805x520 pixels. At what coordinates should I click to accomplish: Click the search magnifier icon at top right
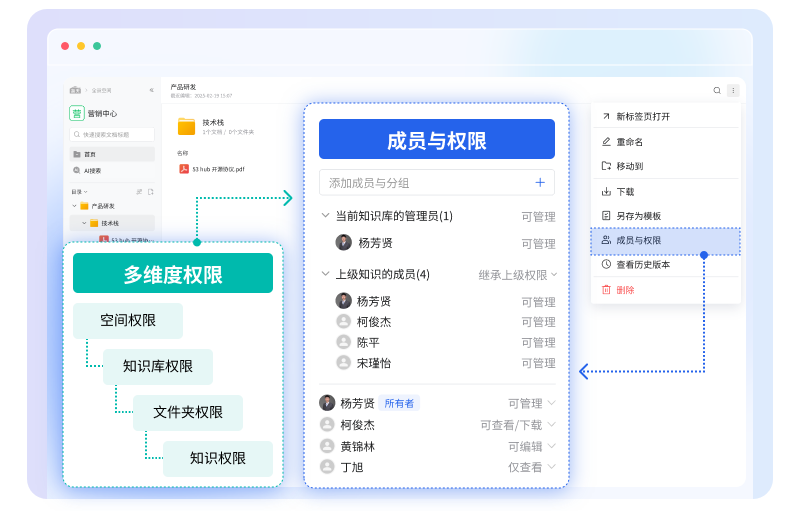pos(717,90)
